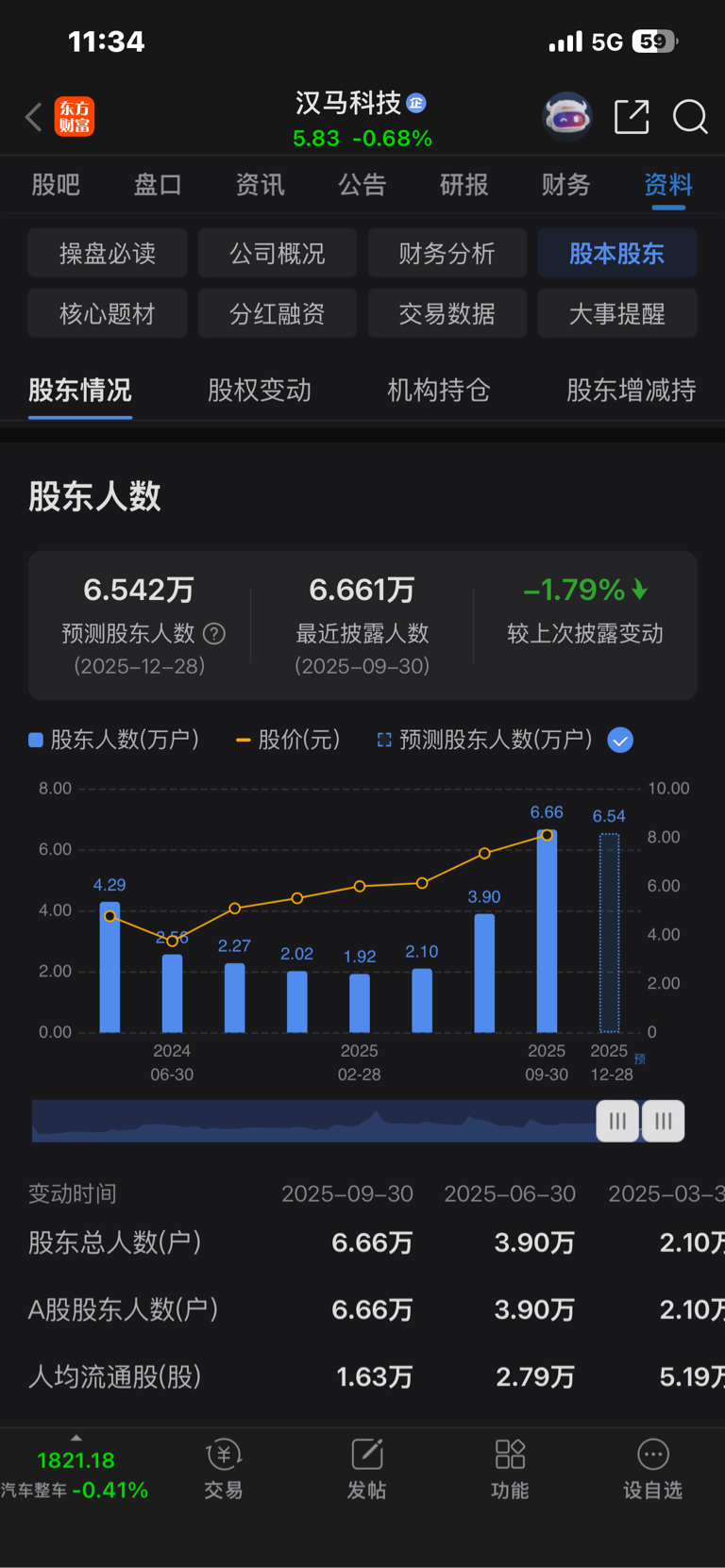Tap the 2.79万 cell in 人均流通股 row
Image resolution: width=725 pixels, height=1568 pixels.
coord(535,1377)
